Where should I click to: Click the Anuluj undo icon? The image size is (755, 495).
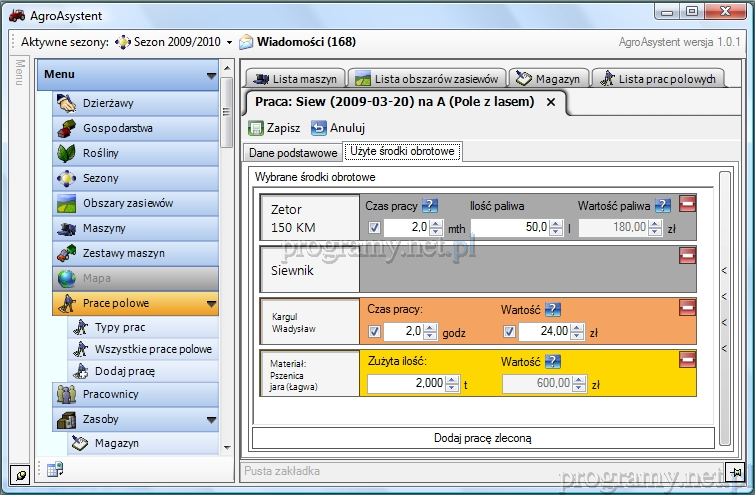tap(319, 128)
